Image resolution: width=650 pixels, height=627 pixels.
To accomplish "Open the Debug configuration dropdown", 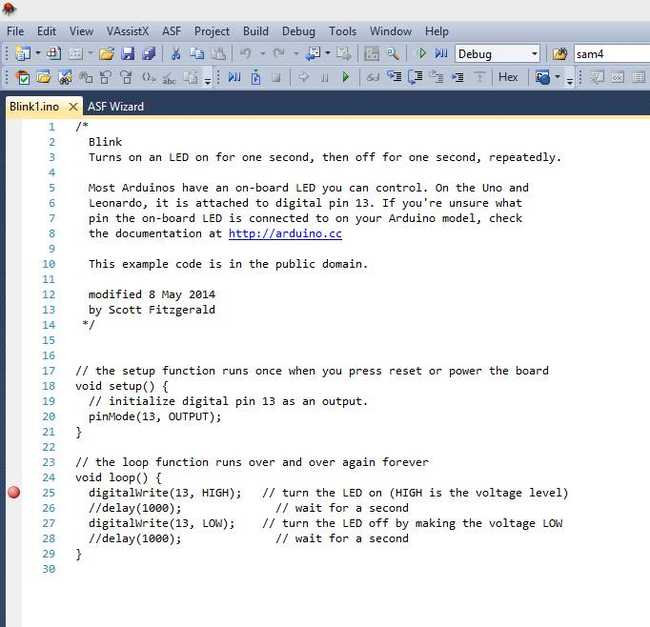I will click(534, 54).
